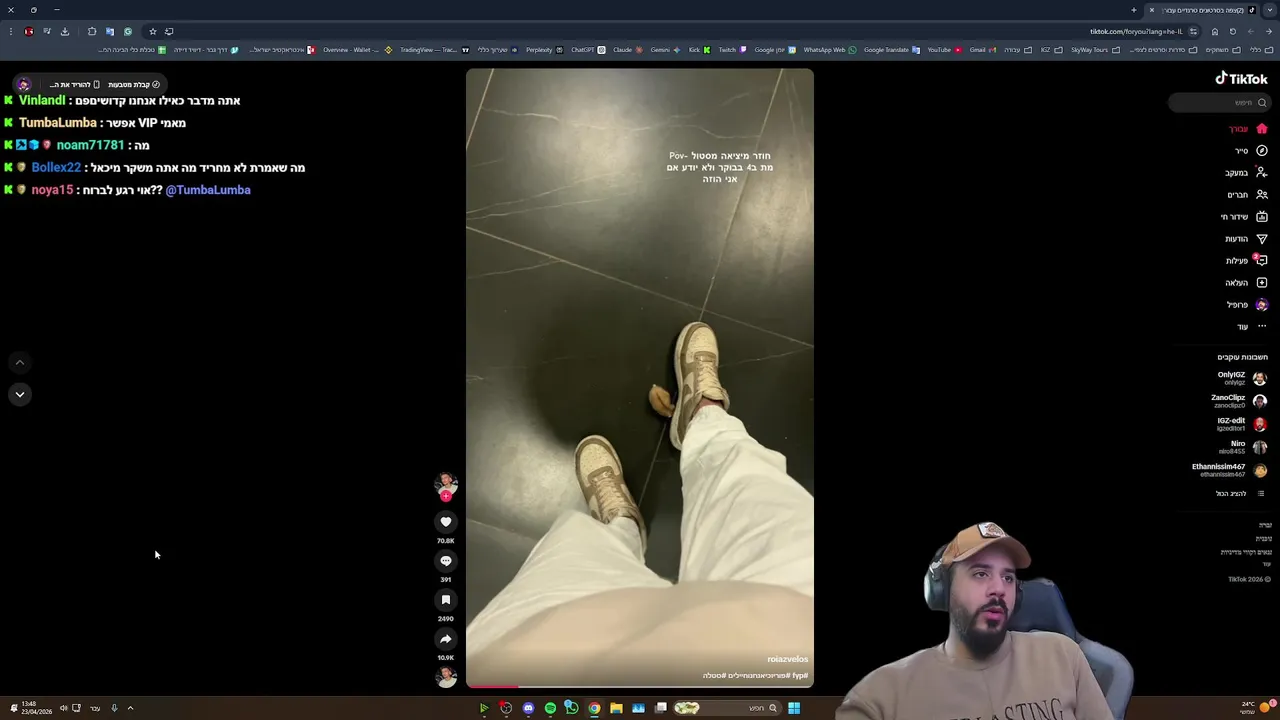Open the Claude bookmark
Screen dimensions: 1280x720
tap(627, 50)
